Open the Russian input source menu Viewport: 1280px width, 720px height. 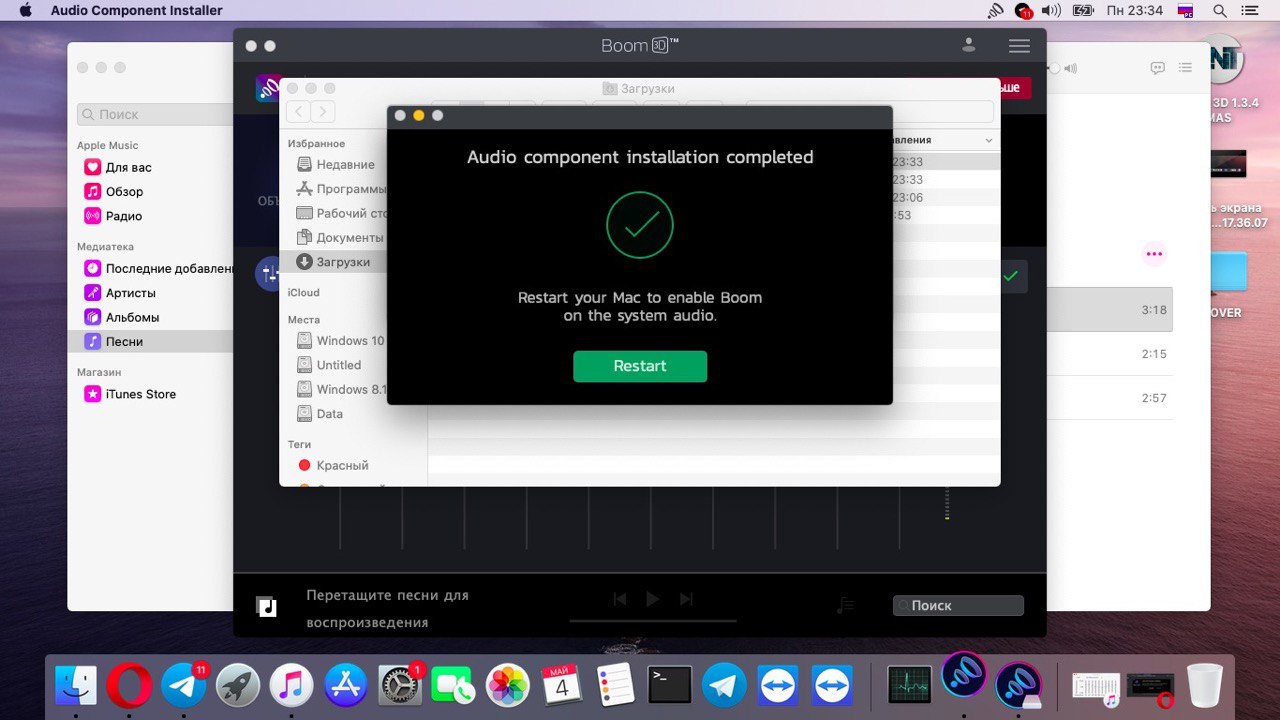pos(1186,11)
